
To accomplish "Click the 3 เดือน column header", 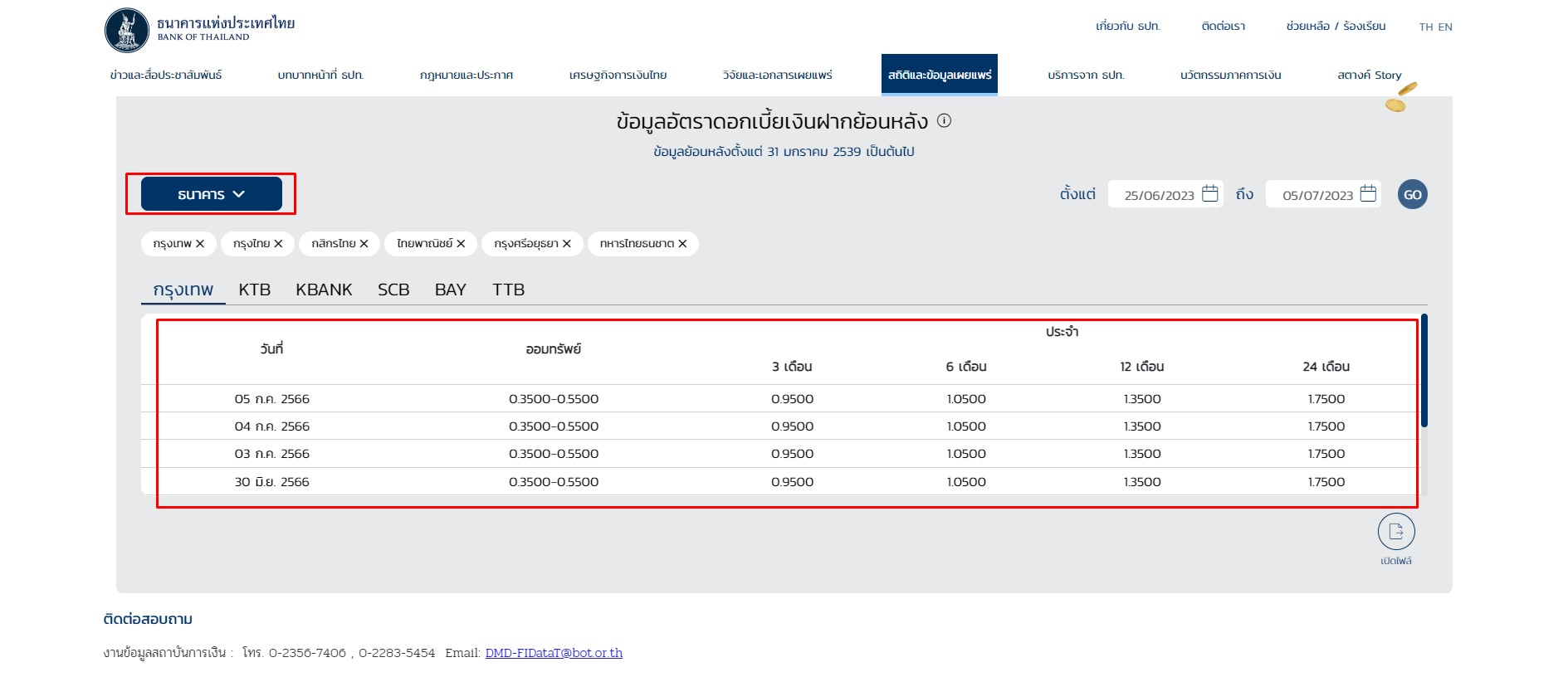I will pos(792,367).
